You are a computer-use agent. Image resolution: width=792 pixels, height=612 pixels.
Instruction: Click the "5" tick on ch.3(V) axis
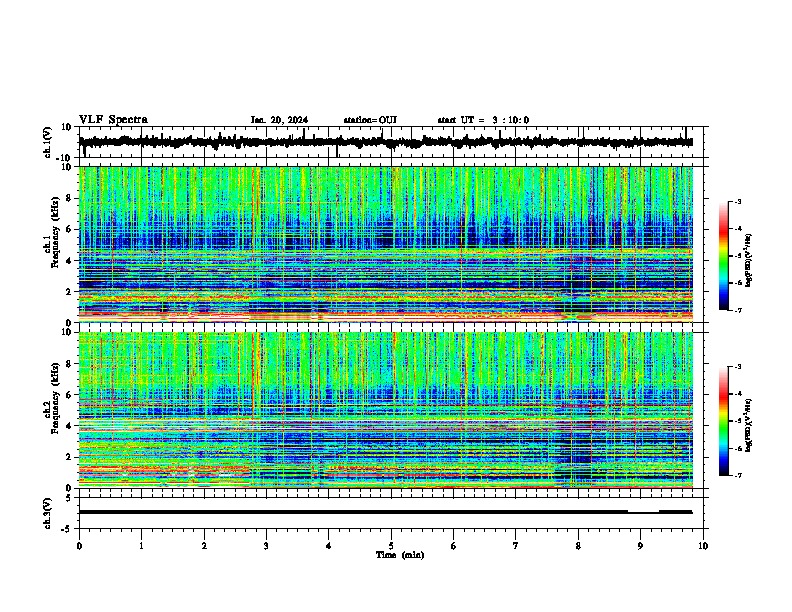pyautogui.click(x=70, y=498)
